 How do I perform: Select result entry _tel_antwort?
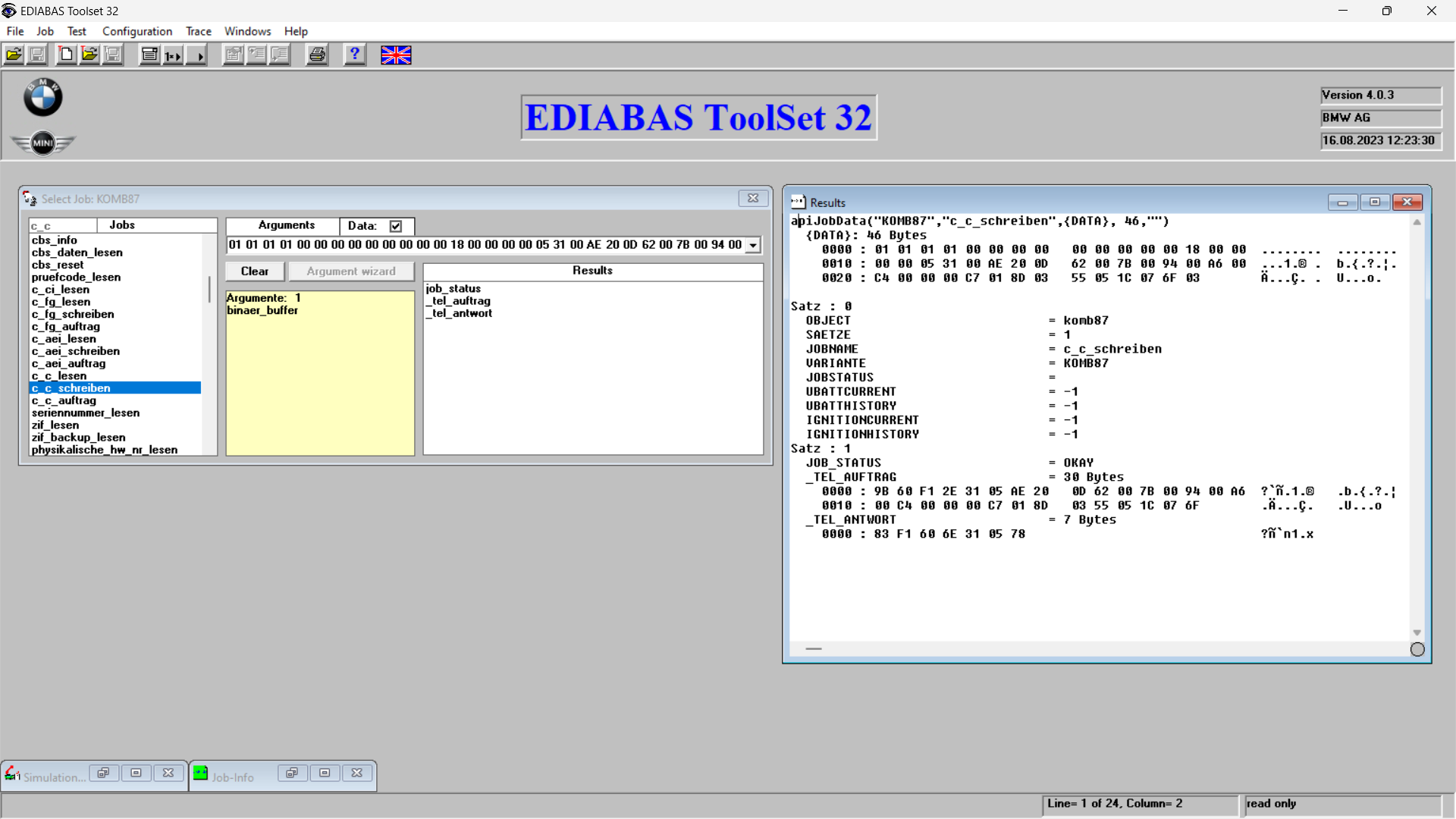pyautogui.click(x=459, y=313)
